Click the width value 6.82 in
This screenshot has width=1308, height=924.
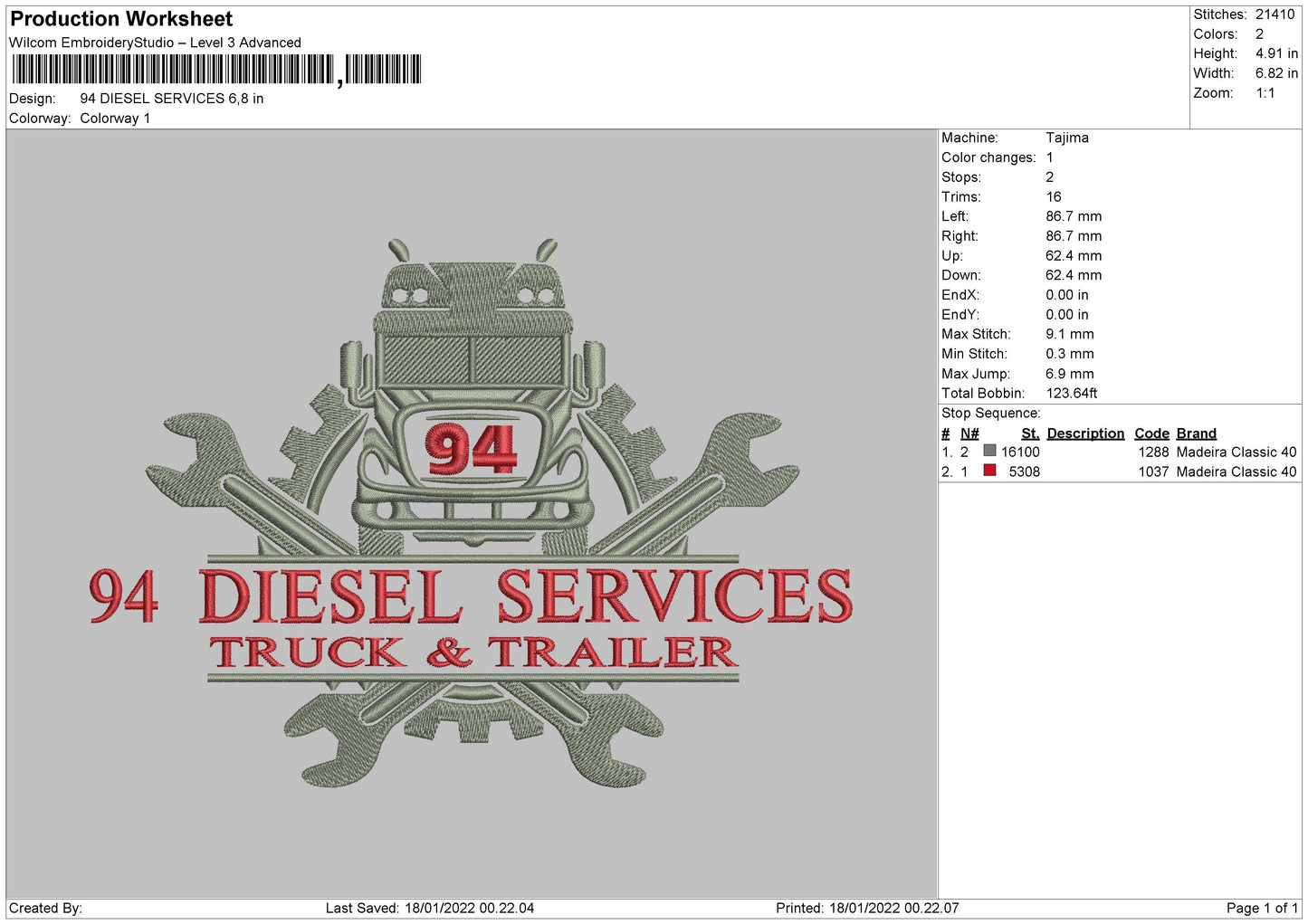pyautogui.click(x=1276, y=73)
